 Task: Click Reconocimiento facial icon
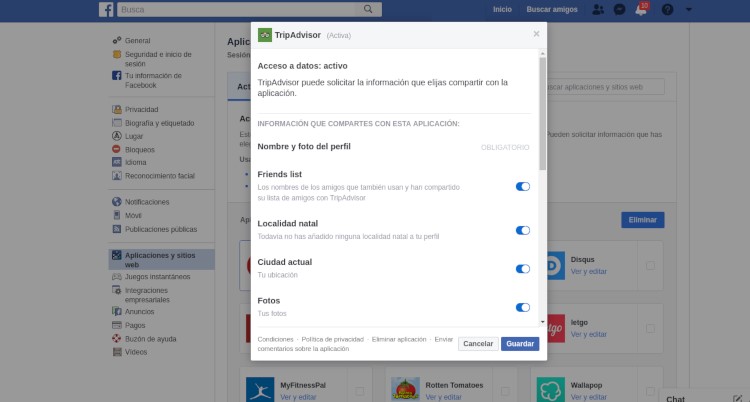[x=117, y=176]
